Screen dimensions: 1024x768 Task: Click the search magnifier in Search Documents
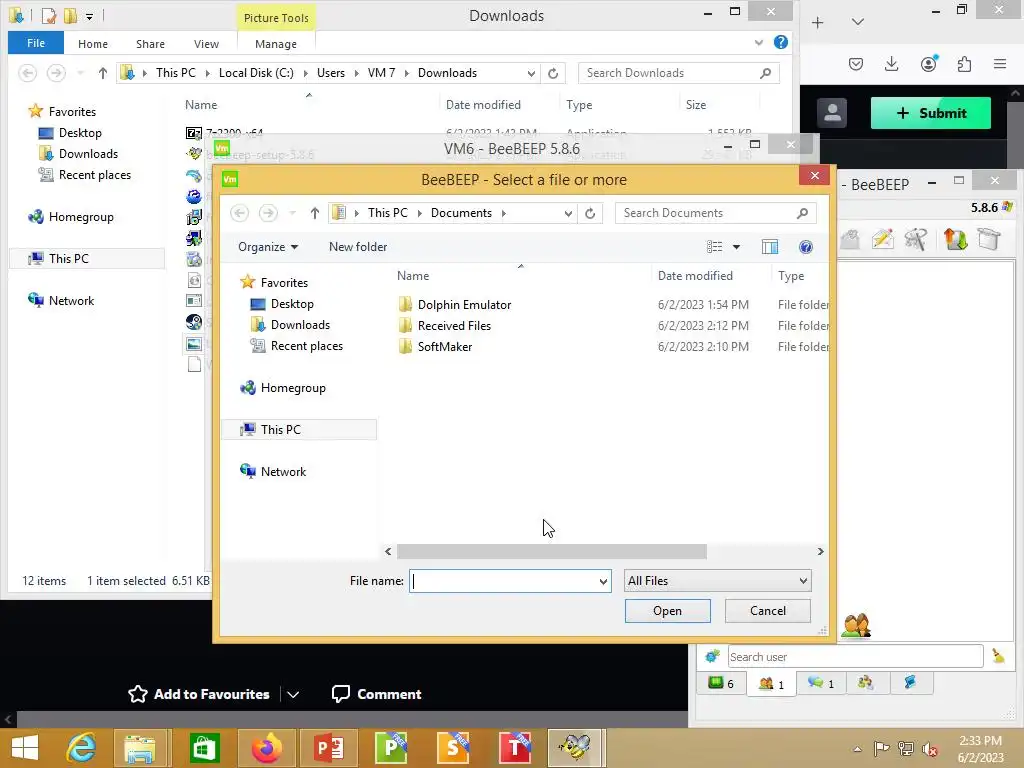click(802, 213)
